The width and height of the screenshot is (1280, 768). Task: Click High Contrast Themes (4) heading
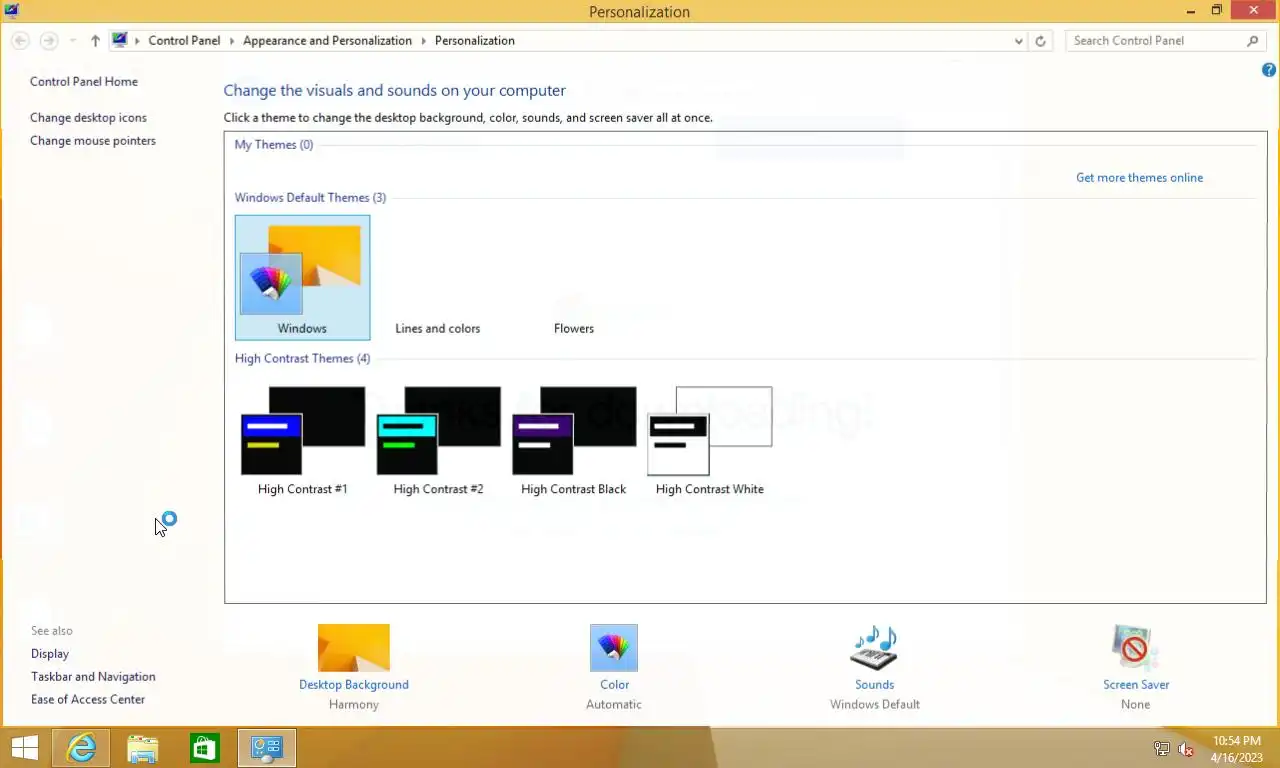302,359
